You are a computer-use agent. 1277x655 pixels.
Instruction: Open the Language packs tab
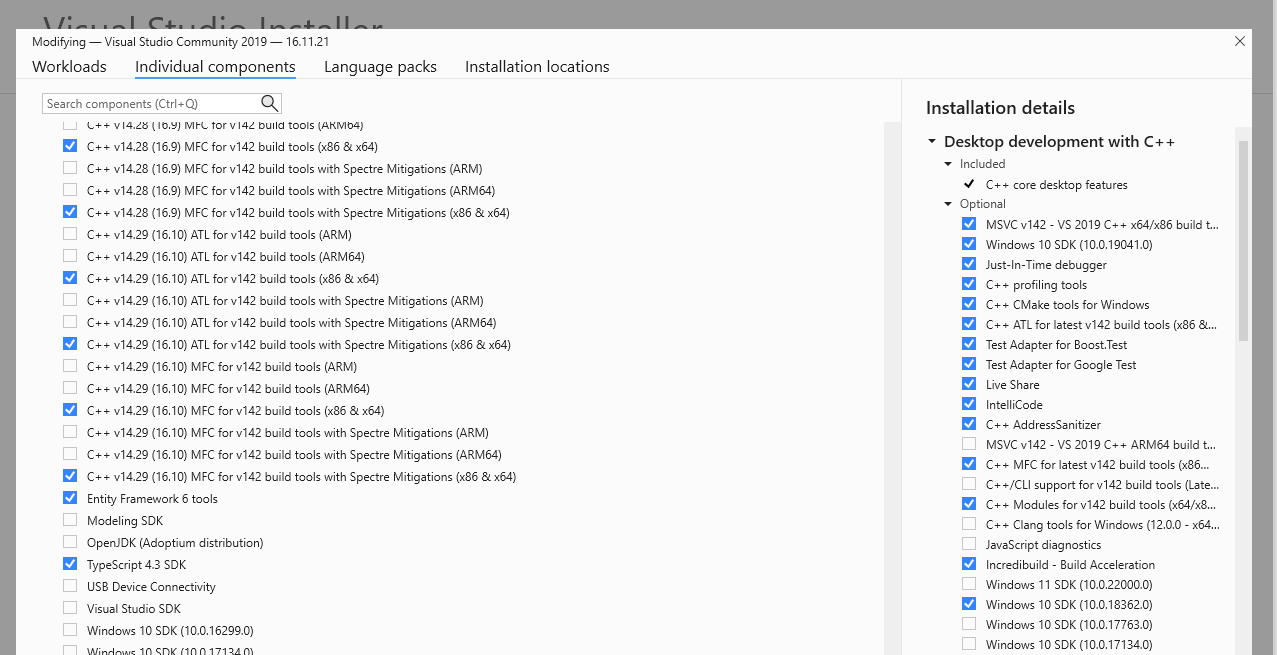point(380,67)
